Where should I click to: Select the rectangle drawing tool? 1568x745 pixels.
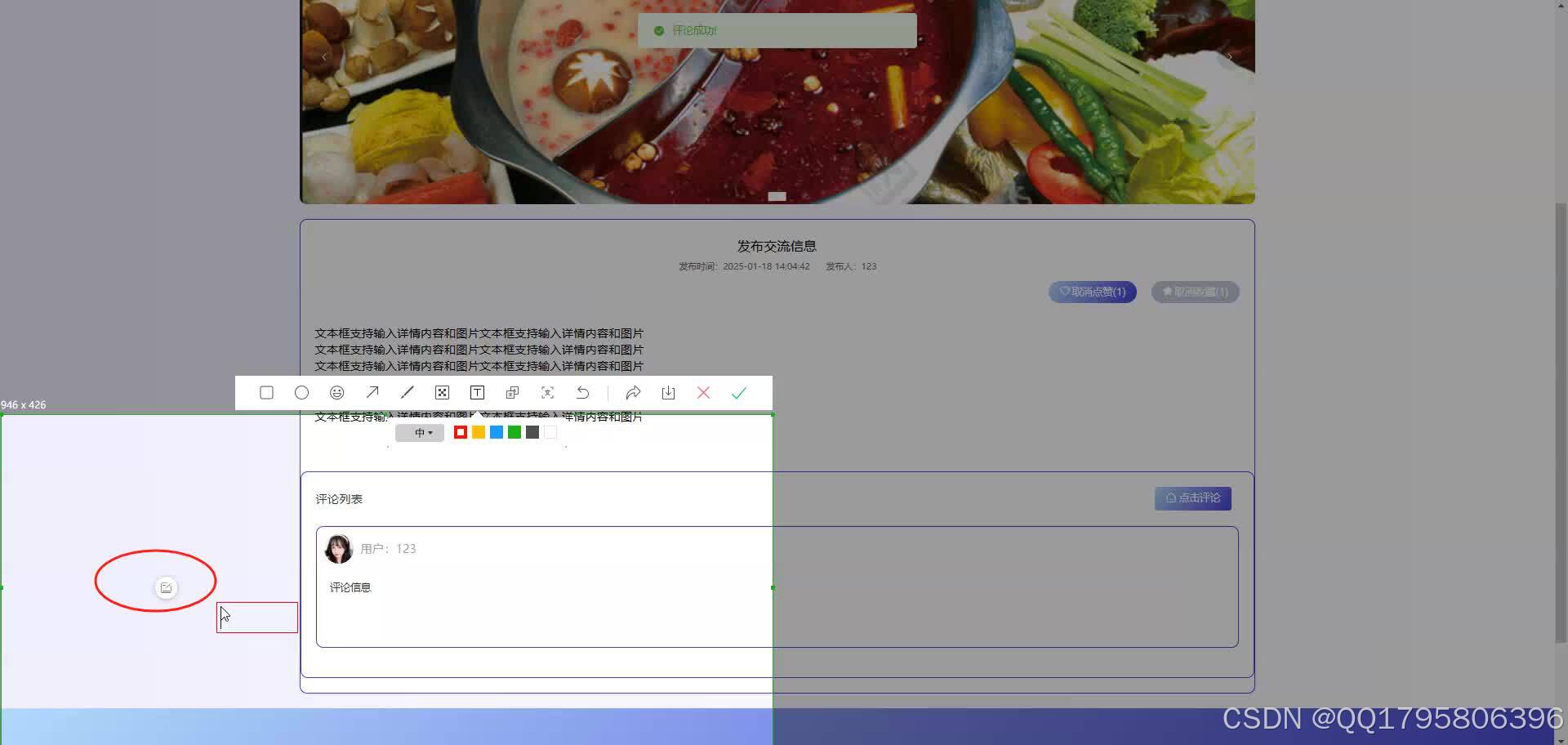pos(266,392)
